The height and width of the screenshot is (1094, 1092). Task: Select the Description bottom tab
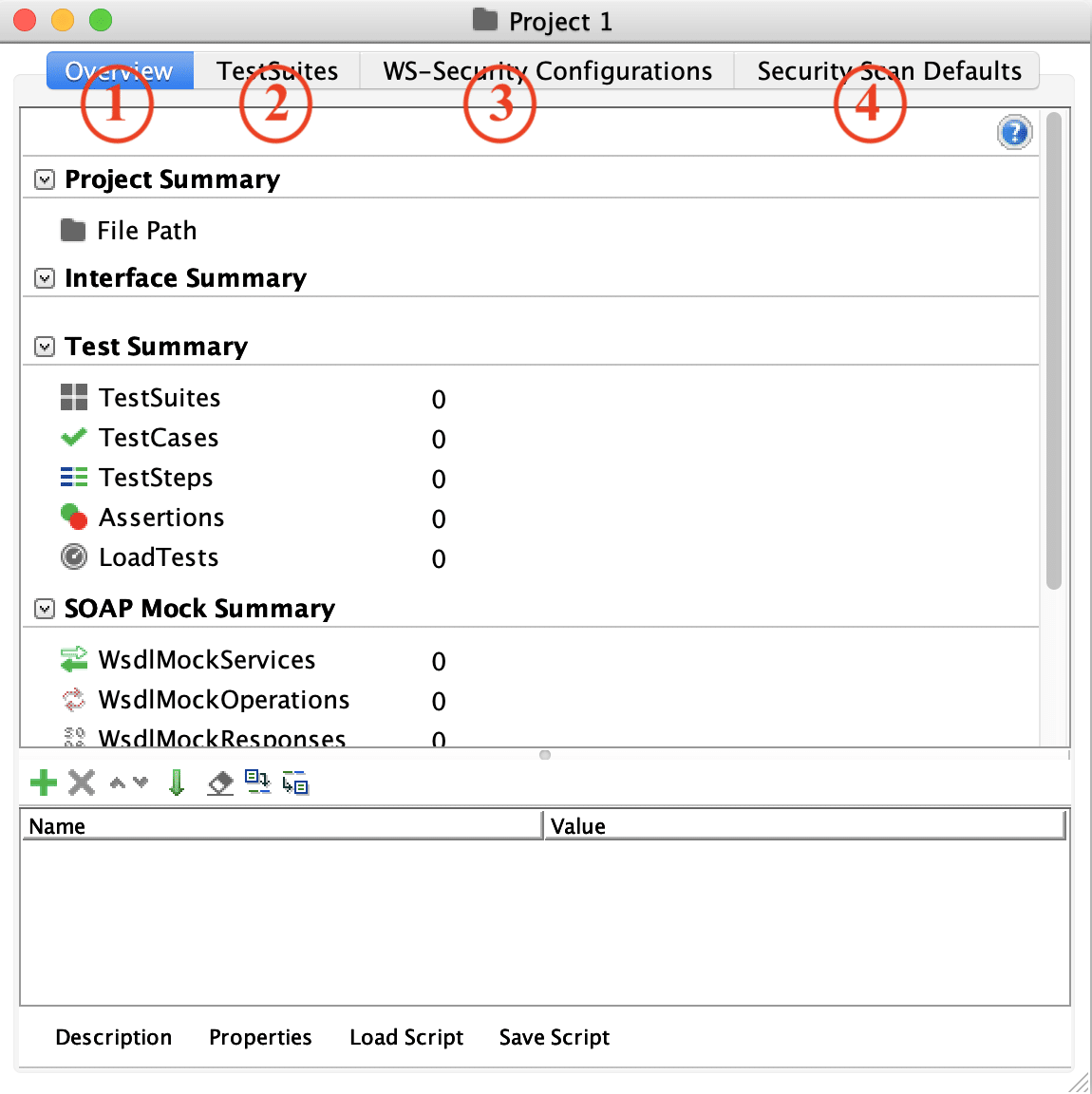point(114,1037)
